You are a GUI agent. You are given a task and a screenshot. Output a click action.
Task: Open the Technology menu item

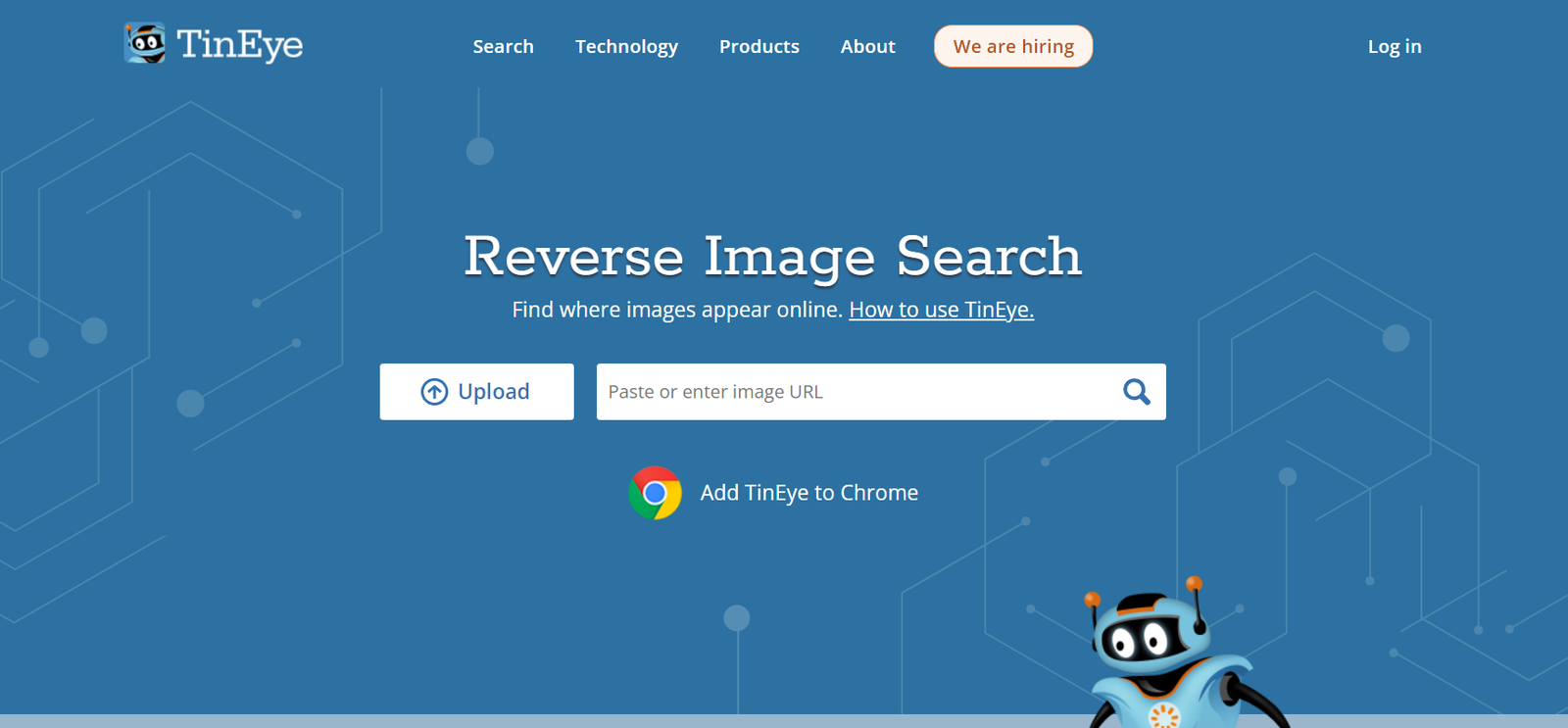pyautogui.click(x=627, y=46)
